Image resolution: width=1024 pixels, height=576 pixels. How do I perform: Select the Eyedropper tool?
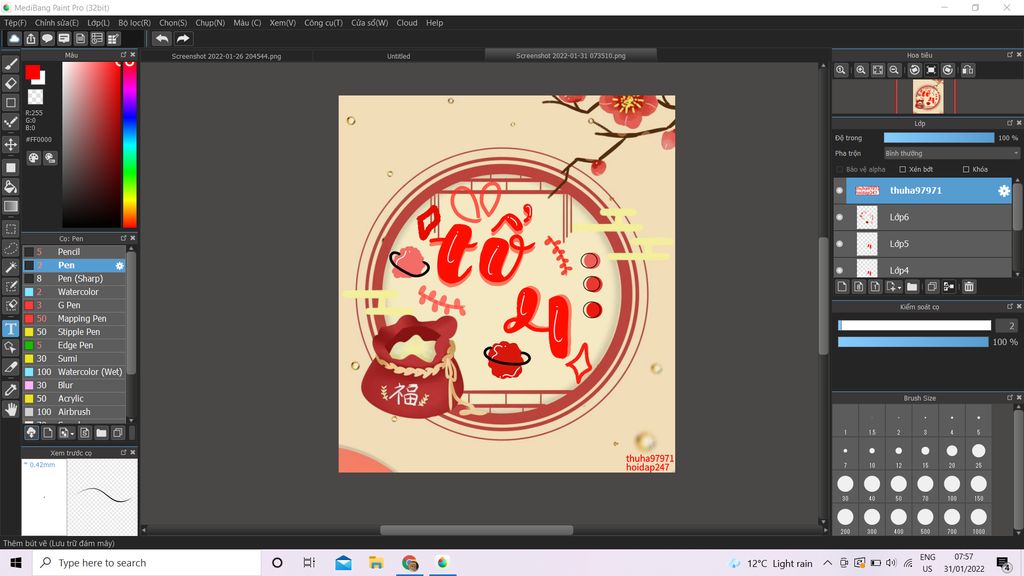[x=11, y=390]
